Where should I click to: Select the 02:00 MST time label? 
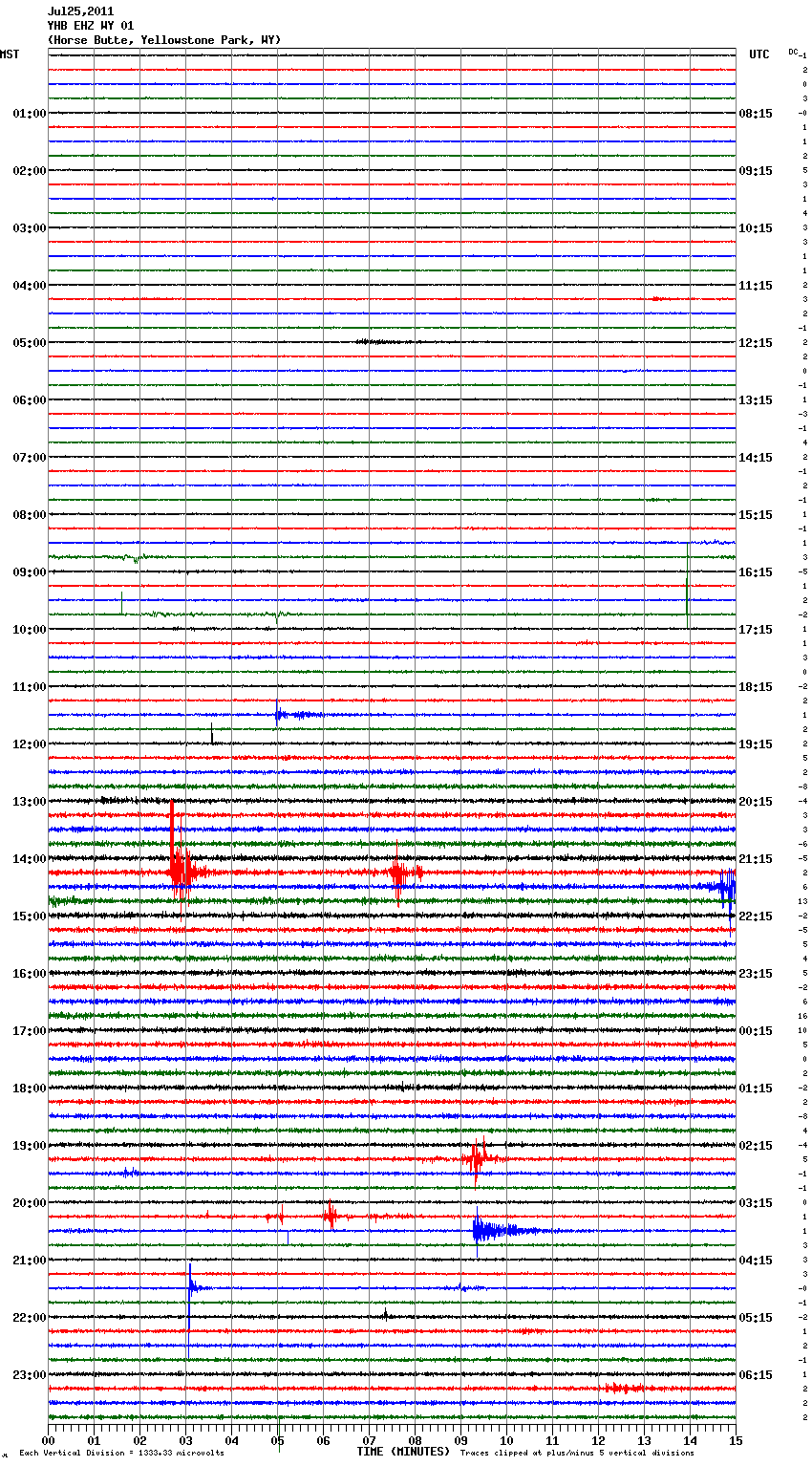pyautogui.click(x=29, y=171)
